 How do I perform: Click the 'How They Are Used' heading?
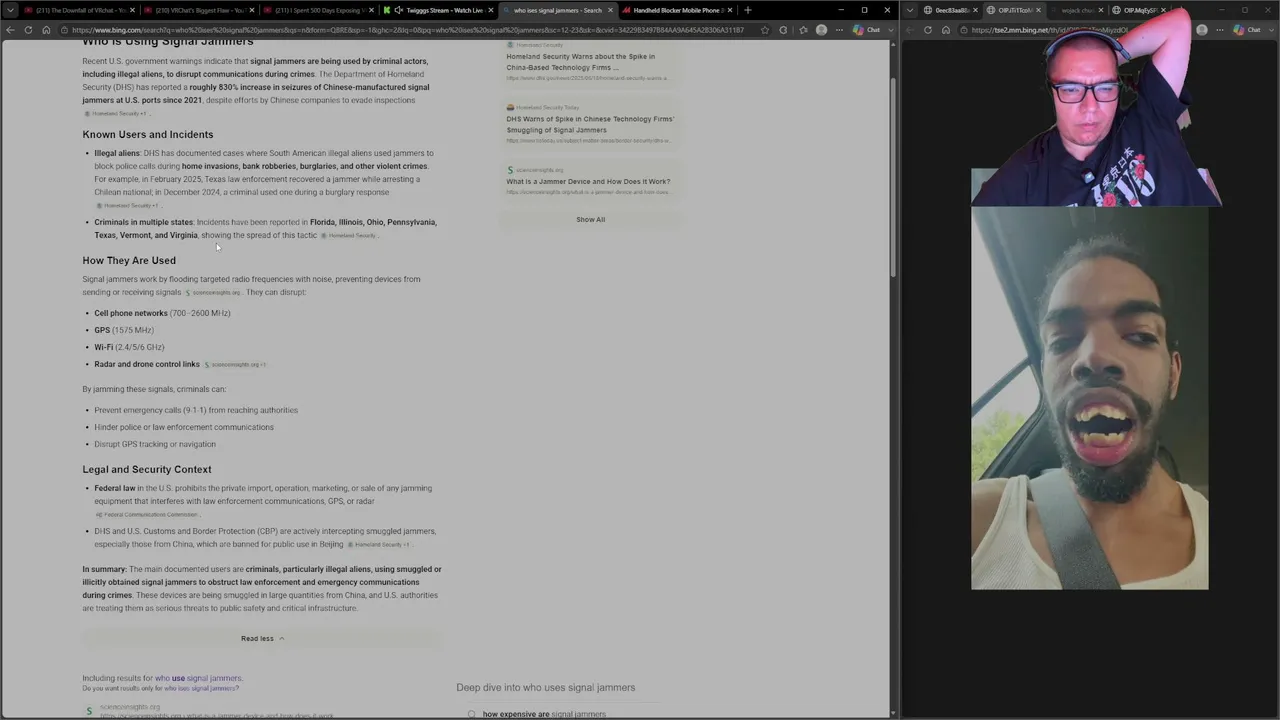(129, 260)
